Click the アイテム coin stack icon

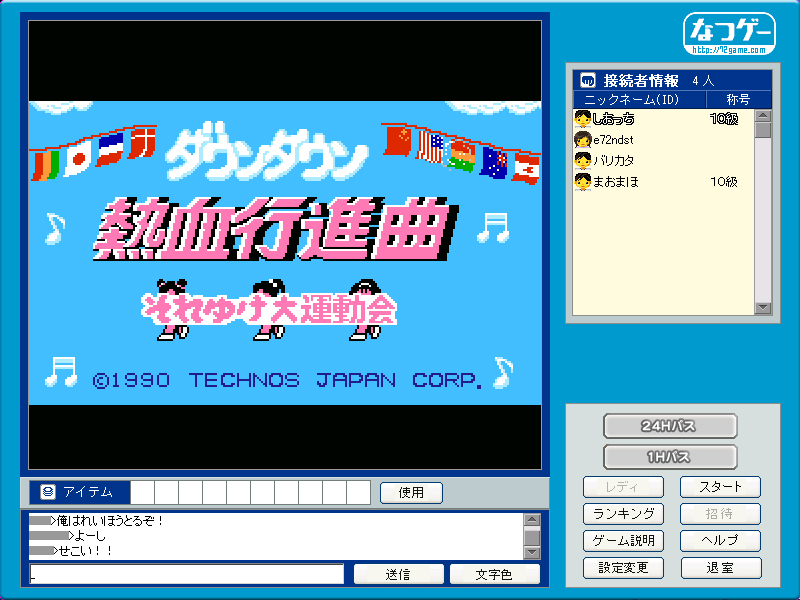[x=48, y=492]
